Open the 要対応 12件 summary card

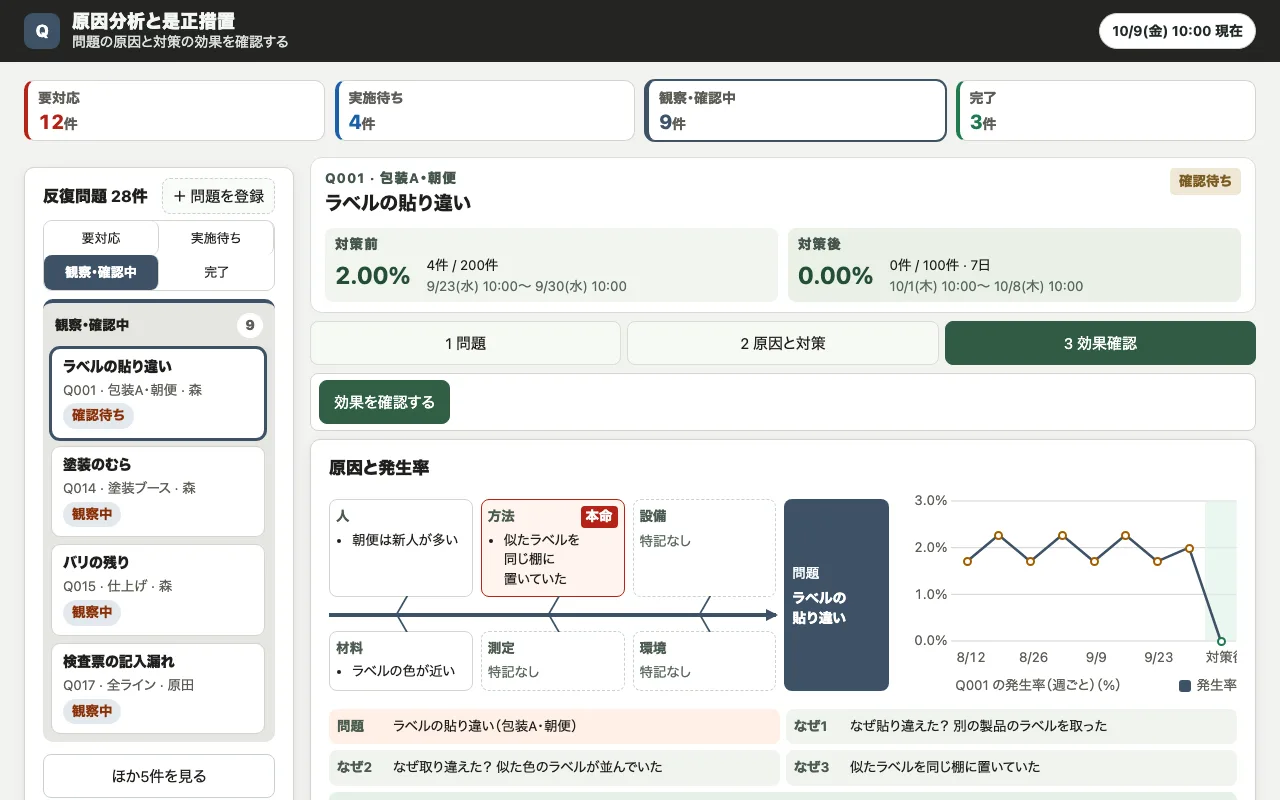[174, 110]
